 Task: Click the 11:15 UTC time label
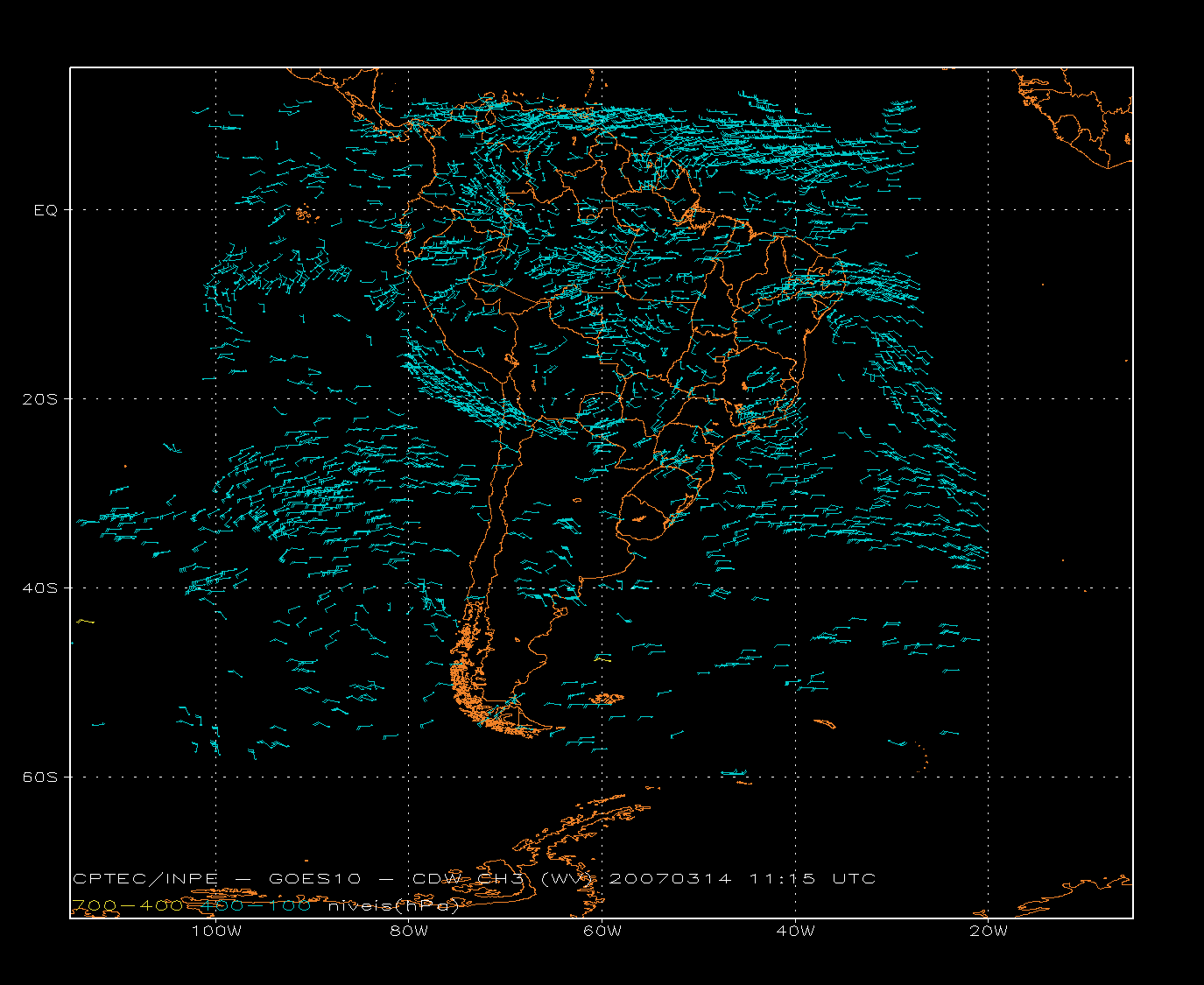(x=813, y=878)
